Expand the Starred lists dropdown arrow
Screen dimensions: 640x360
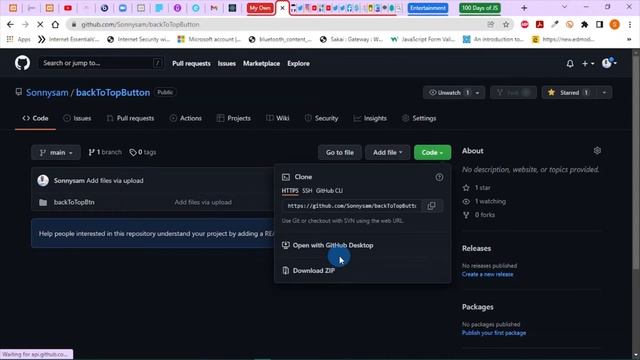pos(604,93)
